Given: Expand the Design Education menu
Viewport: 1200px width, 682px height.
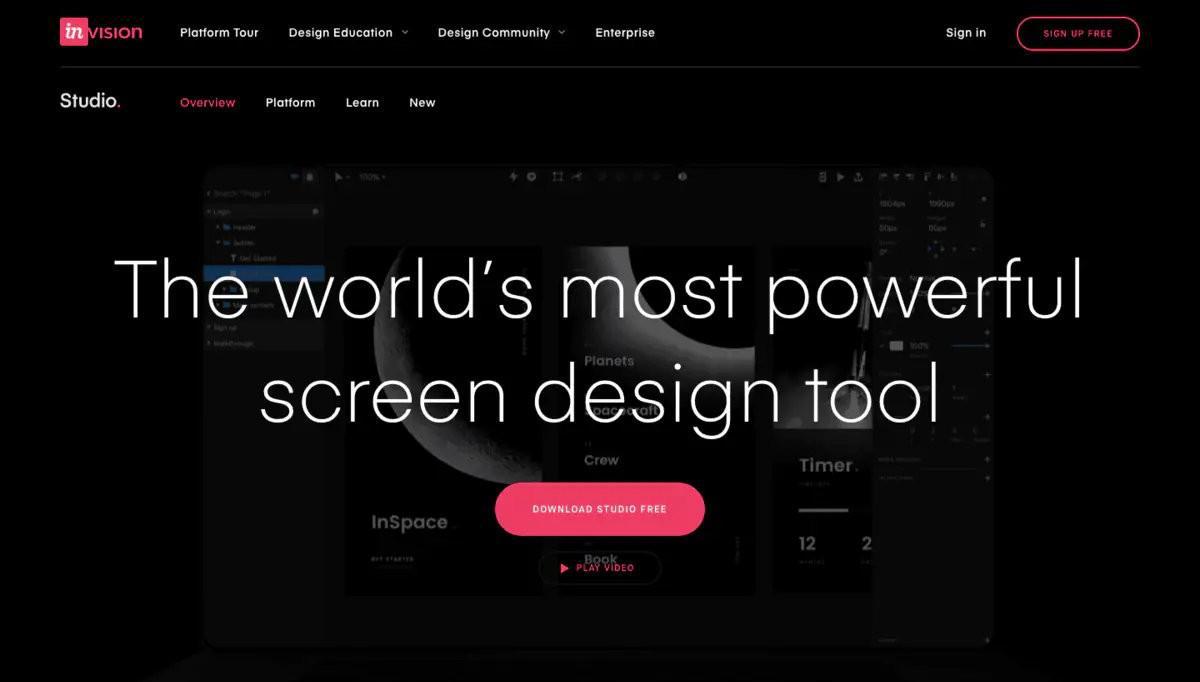Looking at the screenshot, I should (x=348, y=33).
